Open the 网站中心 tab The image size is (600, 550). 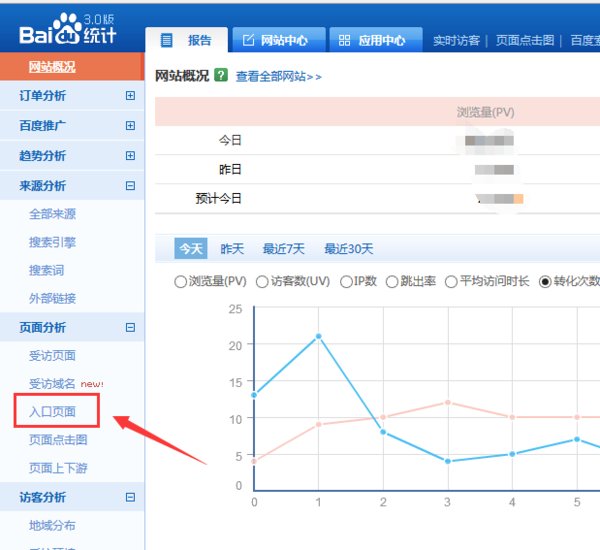[279, 40]
